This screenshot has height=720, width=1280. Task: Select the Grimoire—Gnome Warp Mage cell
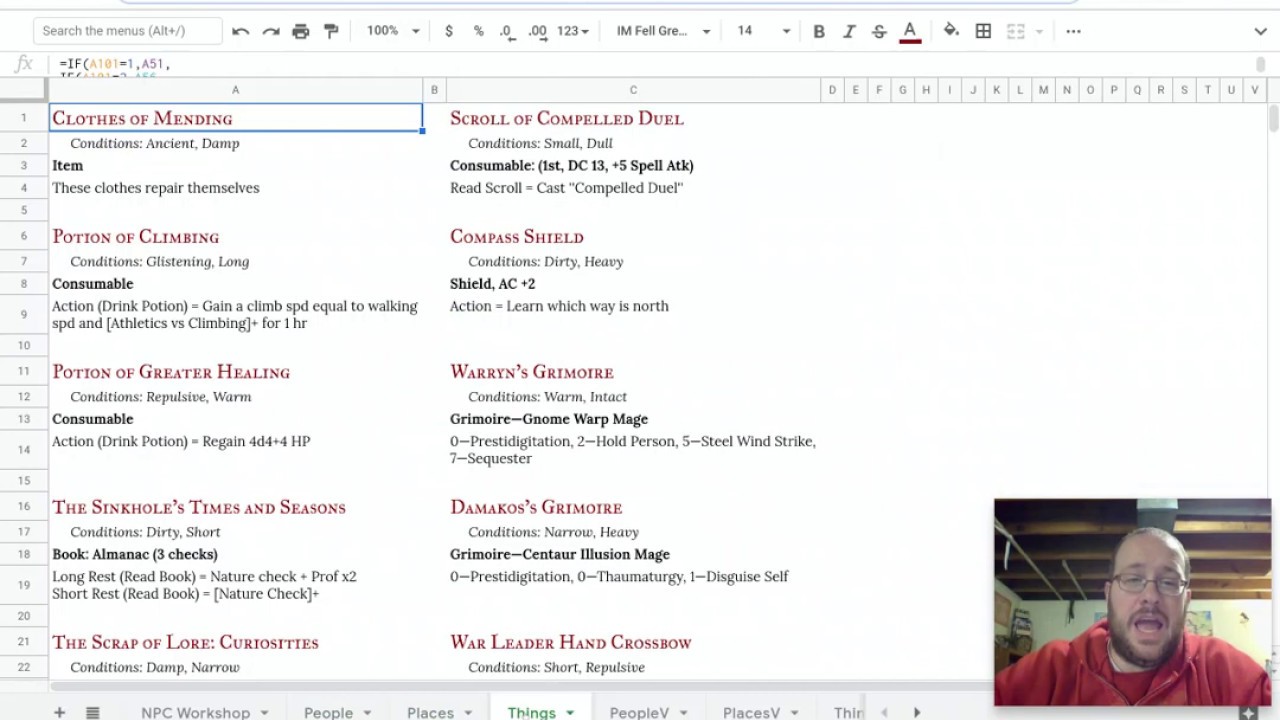tap(633, 419)
